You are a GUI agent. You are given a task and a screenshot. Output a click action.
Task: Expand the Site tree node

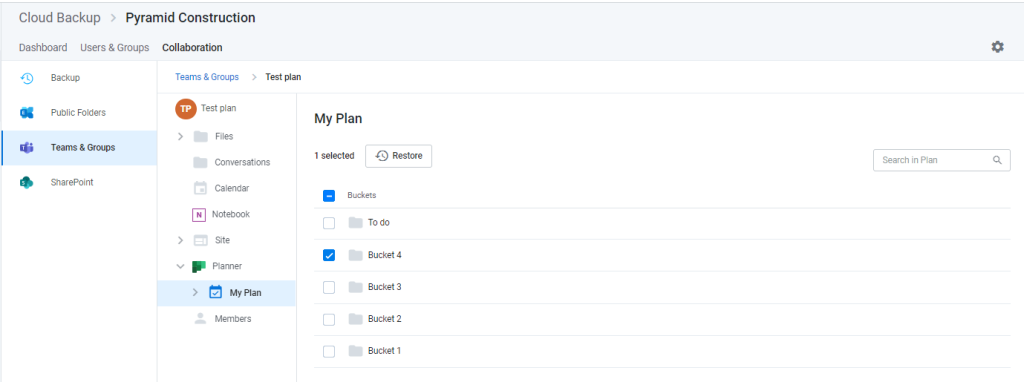(181, 240)
